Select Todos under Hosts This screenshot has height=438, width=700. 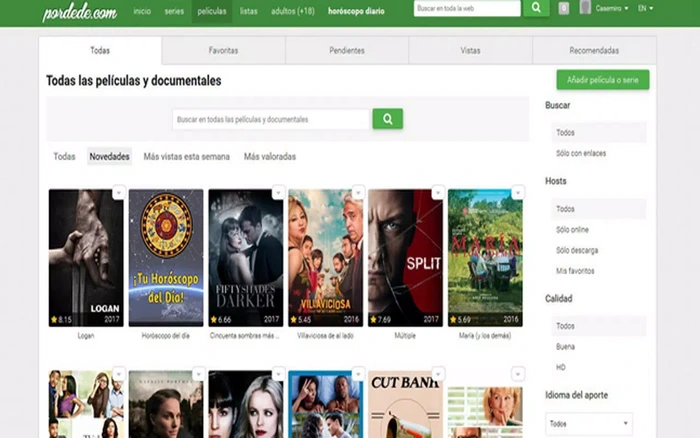(599, 209)
